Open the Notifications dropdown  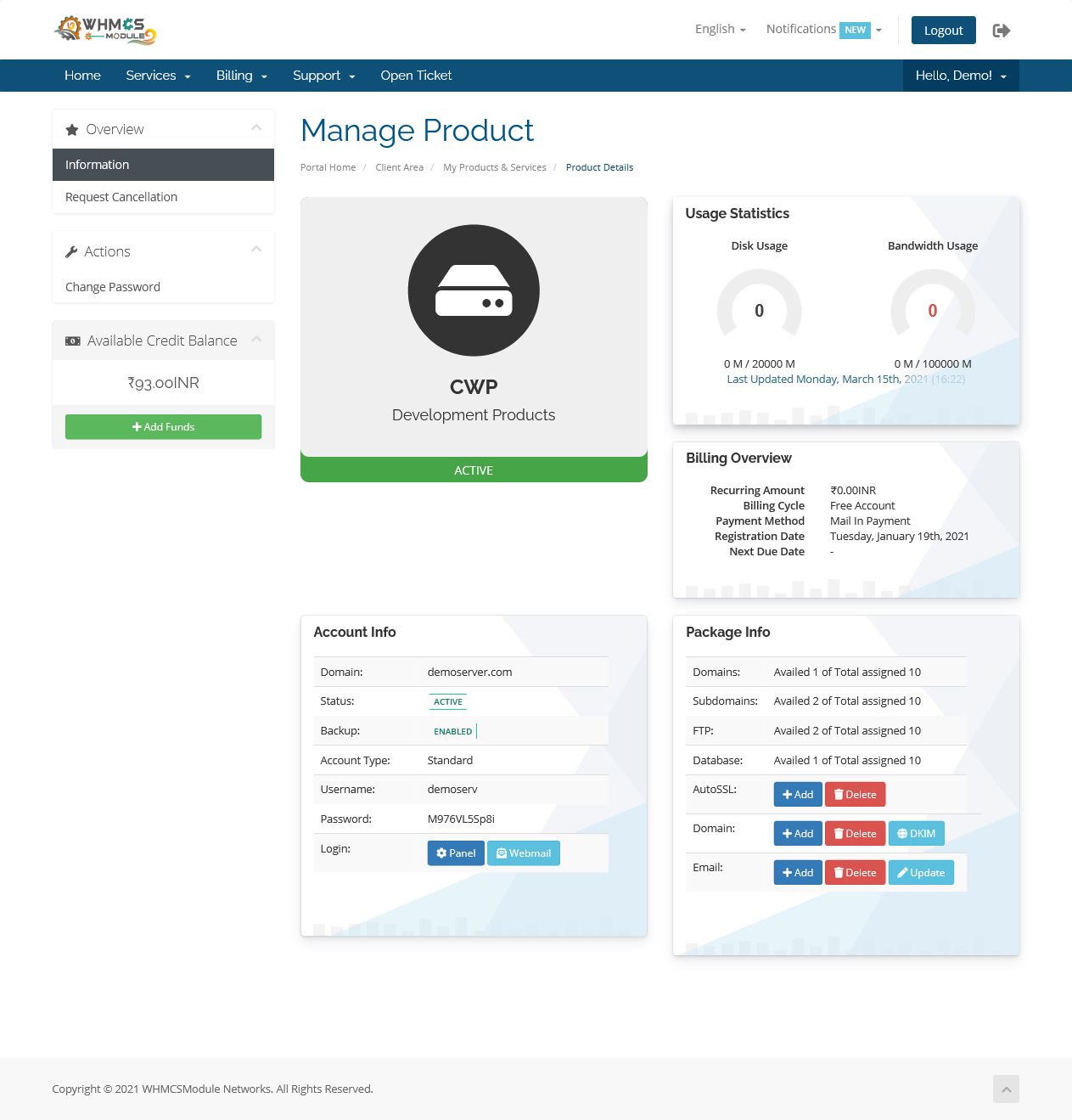point(824,29)
